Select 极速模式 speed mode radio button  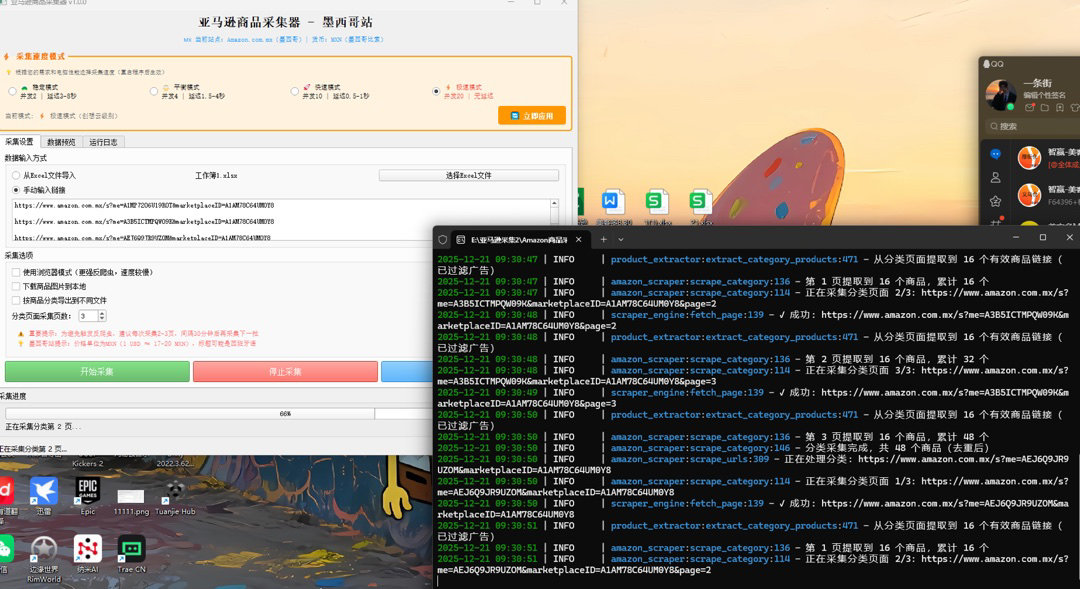[436, 92]
